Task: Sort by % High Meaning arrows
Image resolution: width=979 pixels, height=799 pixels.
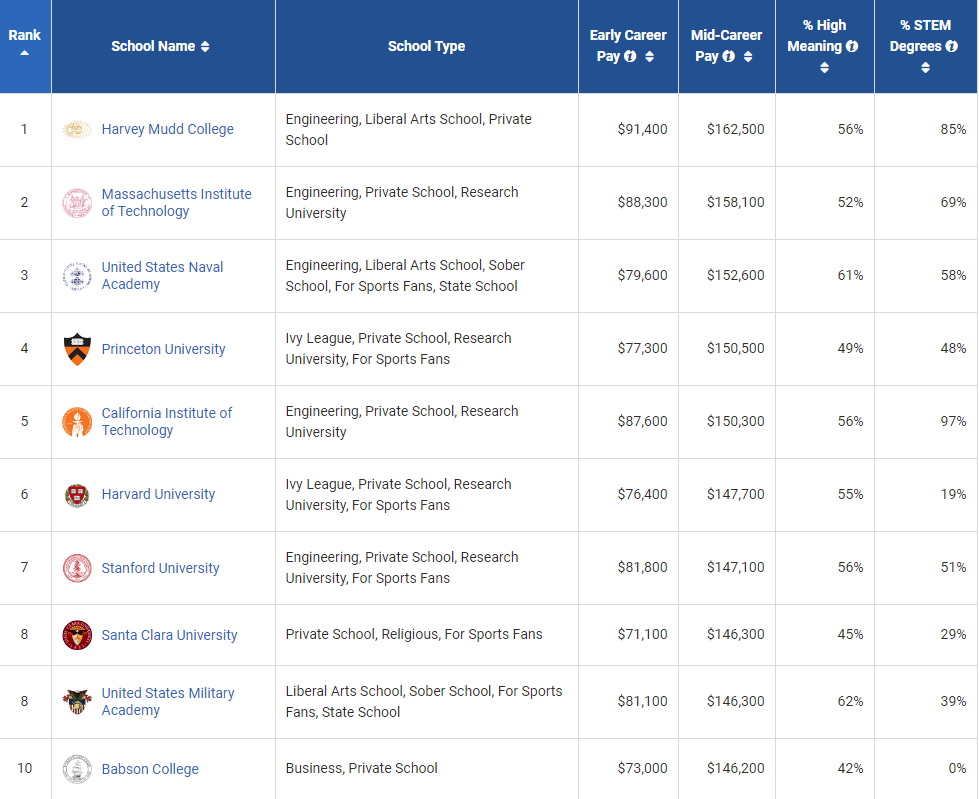Action: 825,68
